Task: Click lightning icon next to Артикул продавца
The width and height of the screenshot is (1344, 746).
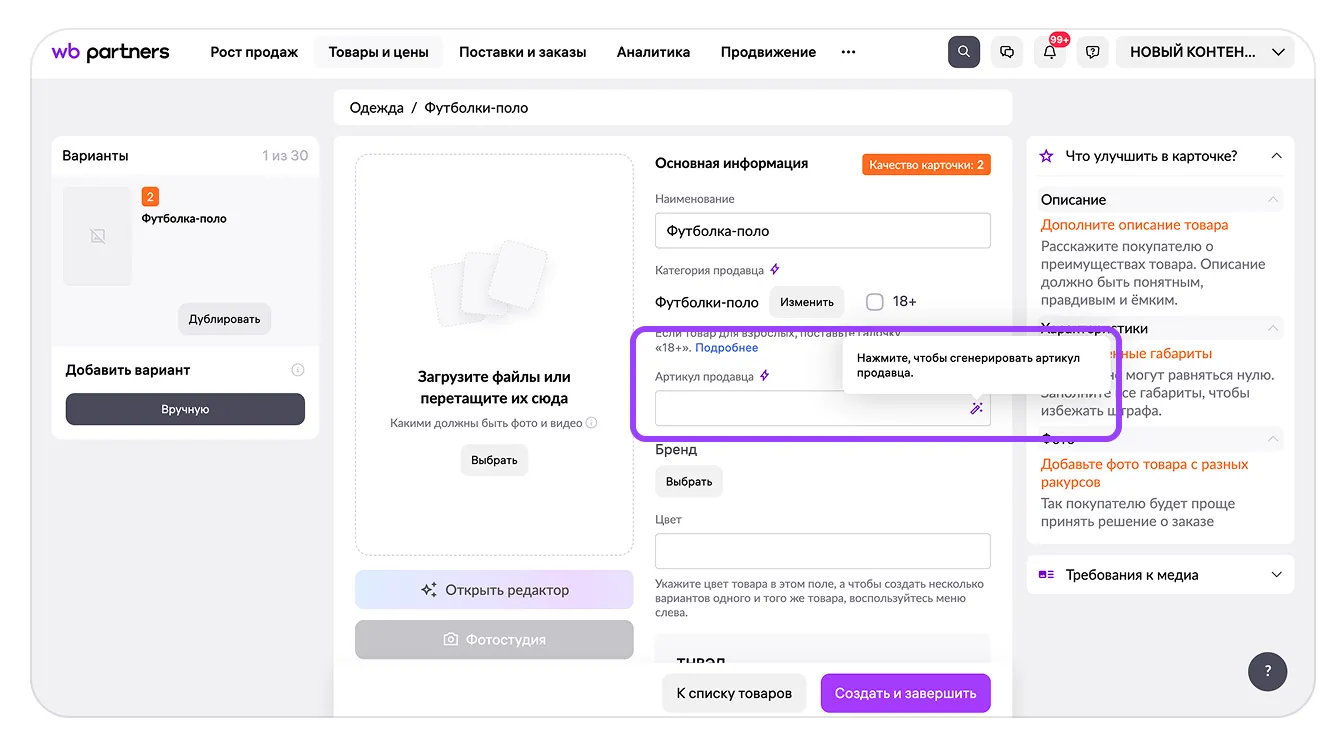Action: click(x=765, y=376)
